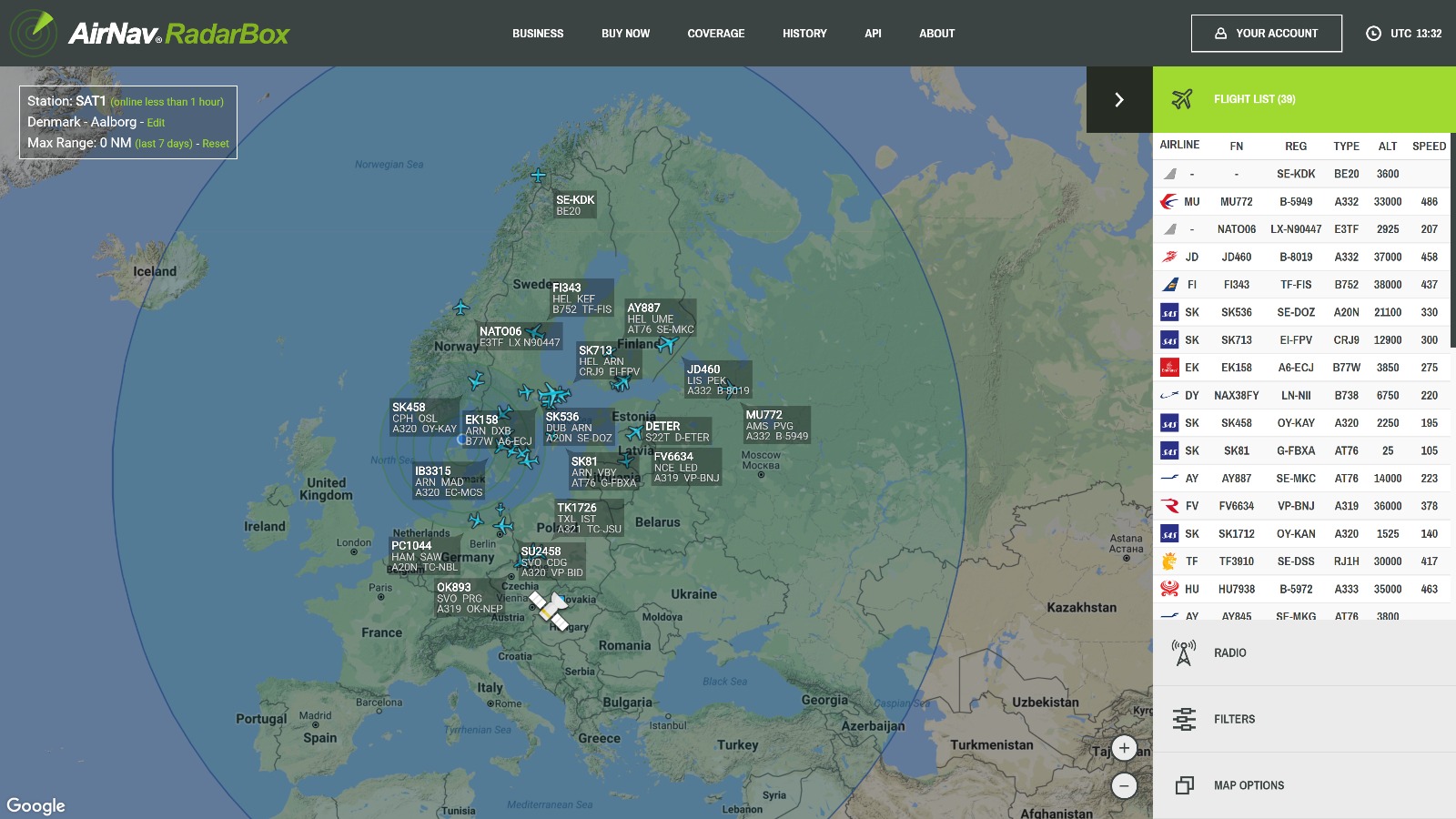The image size is (1456, 819).
Task: Click the Finnair logo in AY887 row
Action: (1169, 478)
